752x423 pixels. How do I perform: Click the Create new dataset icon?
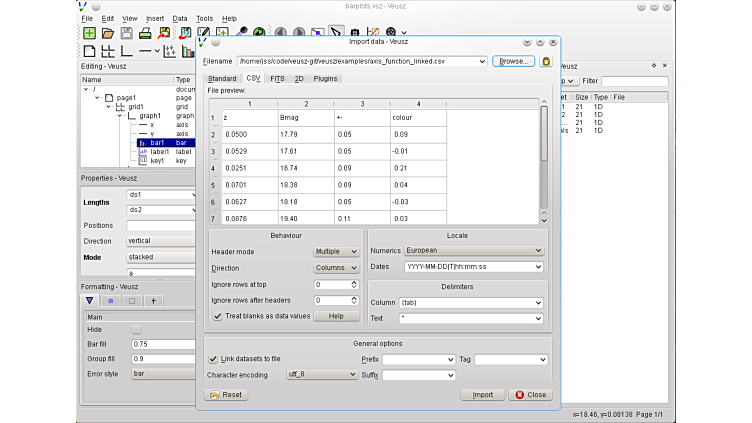[222, 32]
